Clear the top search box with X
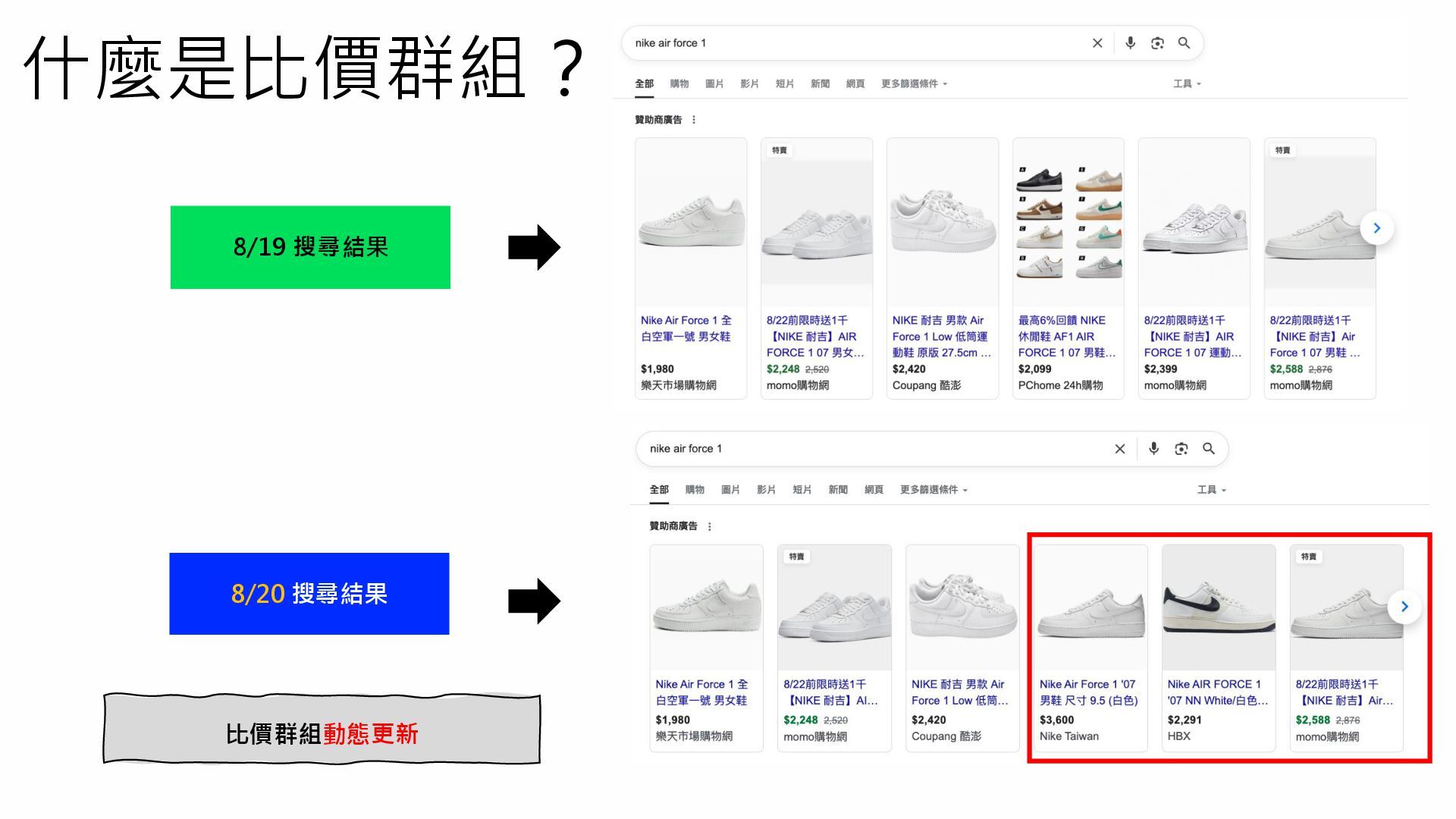 [1097, 43]
